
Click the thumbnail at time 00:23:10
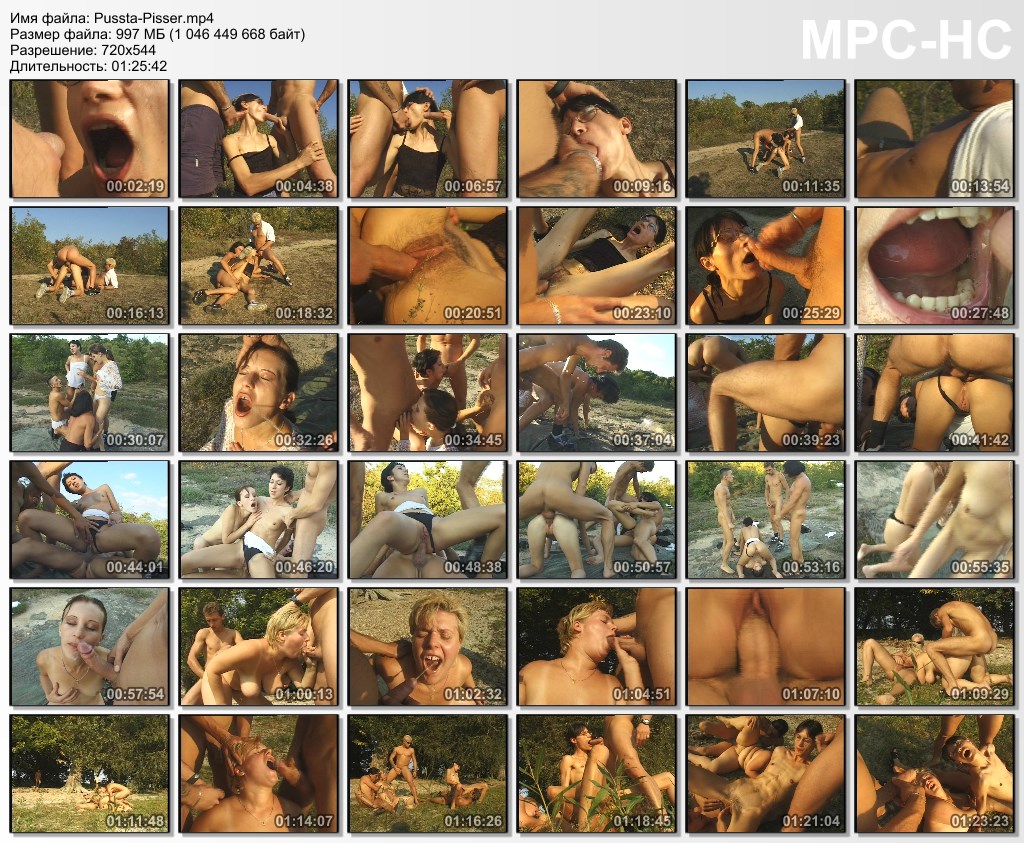(597, 266)
